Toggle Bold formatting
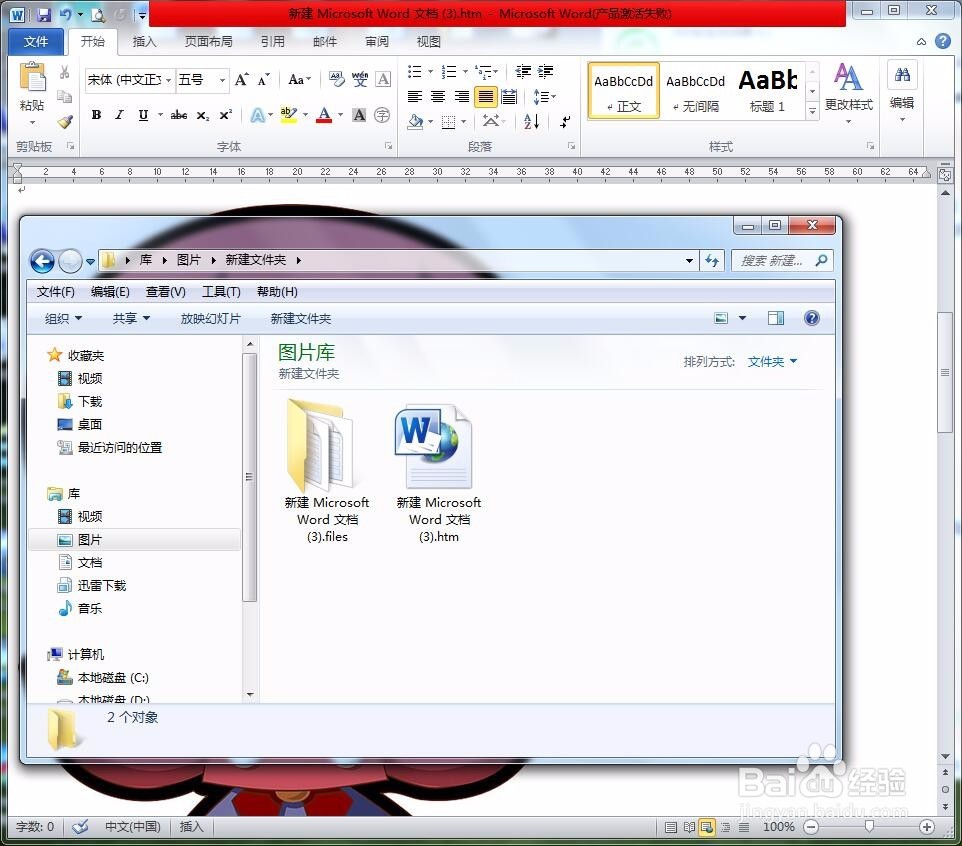The height and width of the screenshot is (846, 962). pyautogui.click(x=96, y=115)
